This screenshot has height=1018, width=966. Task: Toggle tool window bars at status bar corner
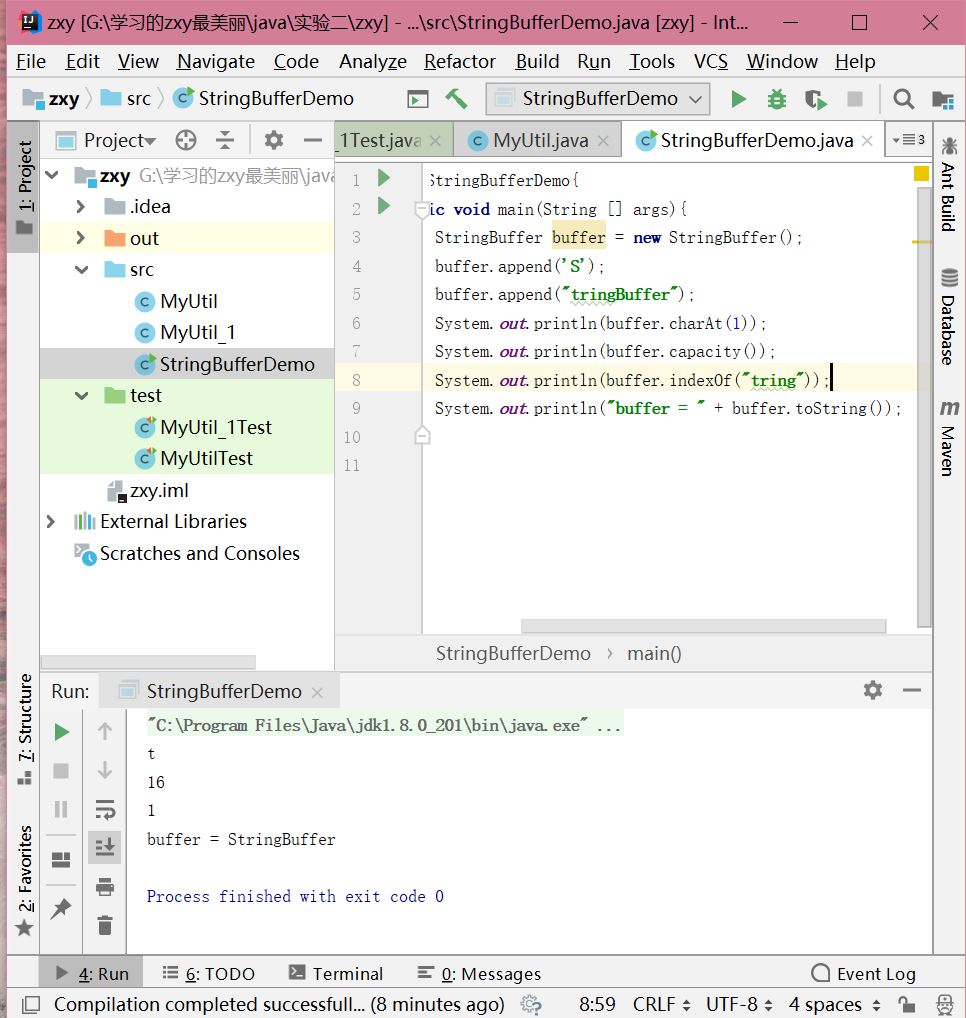pyautogui.click(x=31, y=1004)
